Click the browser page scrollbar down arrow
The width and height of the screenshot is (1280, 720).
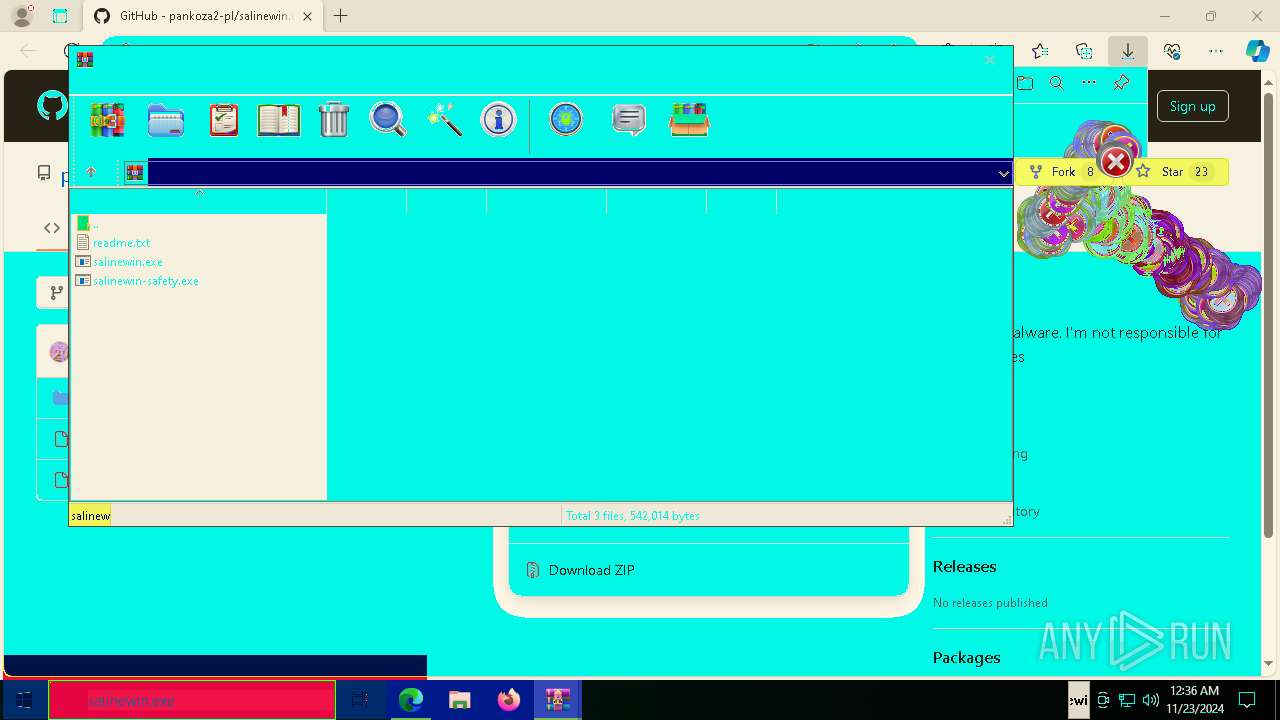(1269, 663)
